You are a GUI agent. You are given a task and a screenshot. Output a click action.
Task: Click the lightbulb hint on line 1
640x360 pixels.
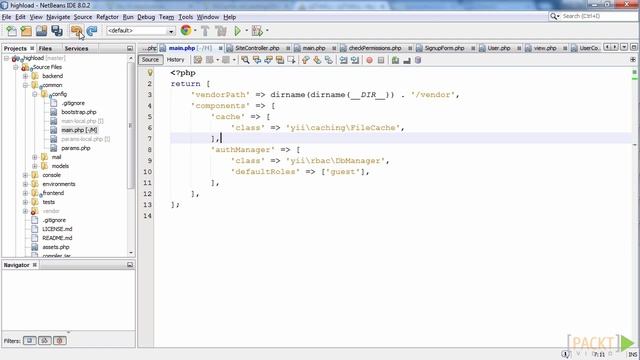pyautogui.click(x=150, y=73)
